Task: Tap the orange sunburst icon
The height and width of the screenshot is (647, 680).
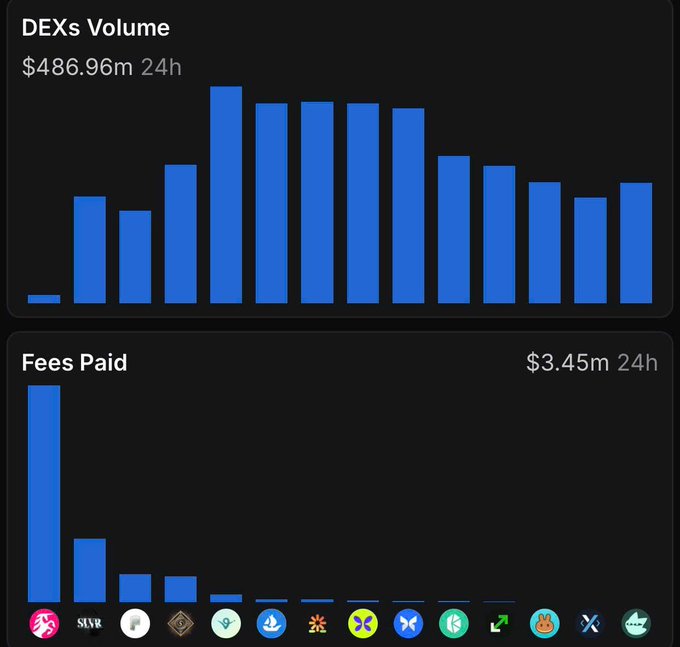Action: (x=317, y=624)
